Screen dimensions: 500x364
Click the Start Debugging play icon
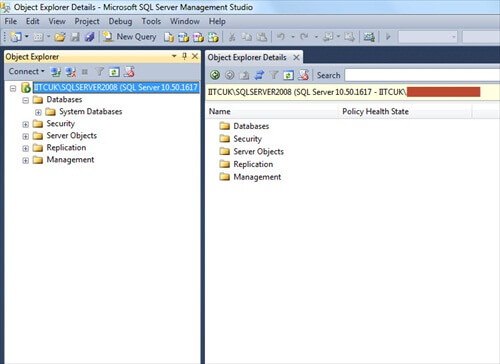coord(388,37)
